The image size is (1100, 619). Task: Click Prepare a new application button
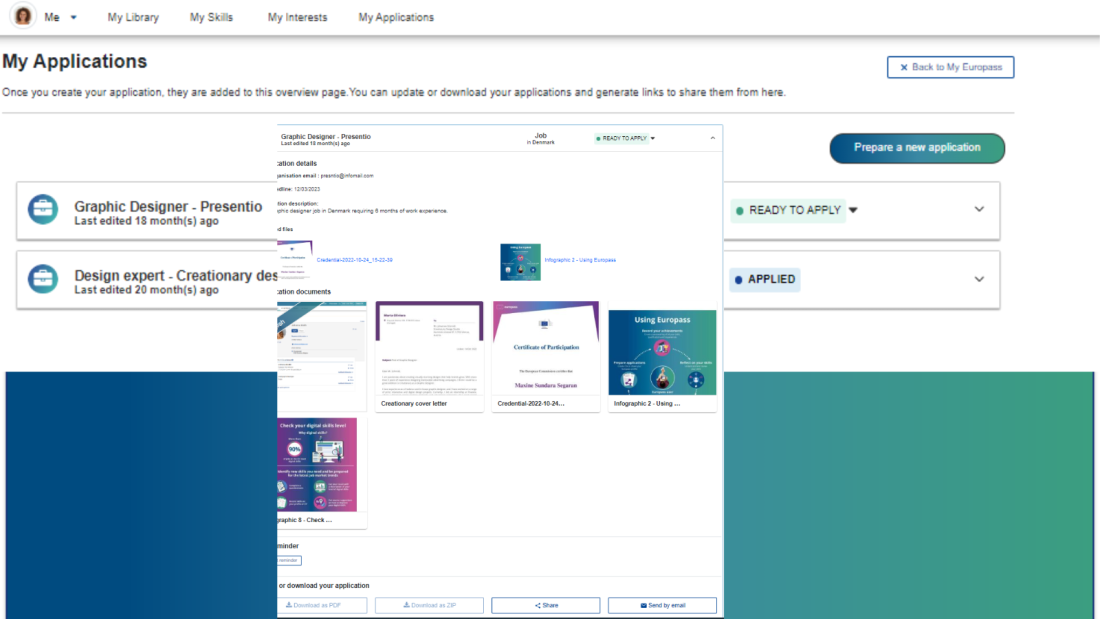pyautogui.click(x=917, y=148)
